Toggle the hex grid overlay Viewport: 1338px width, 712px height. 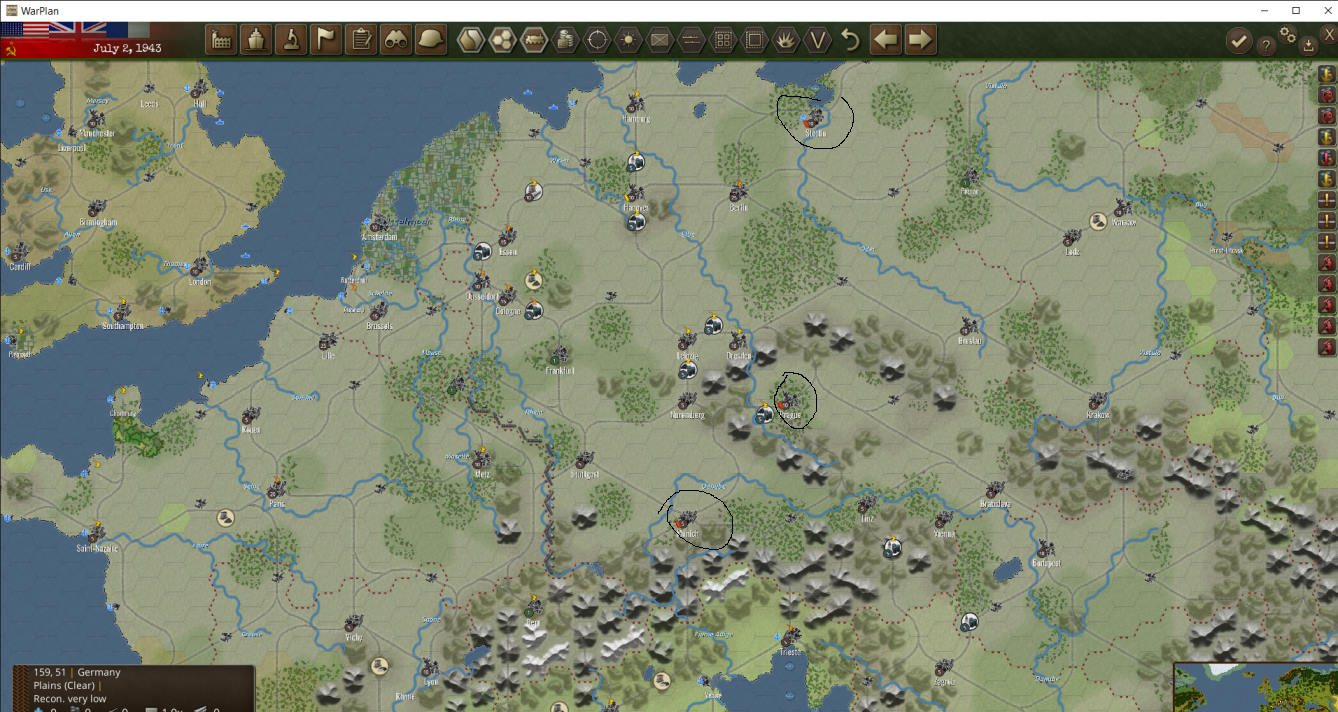[502, 40]
